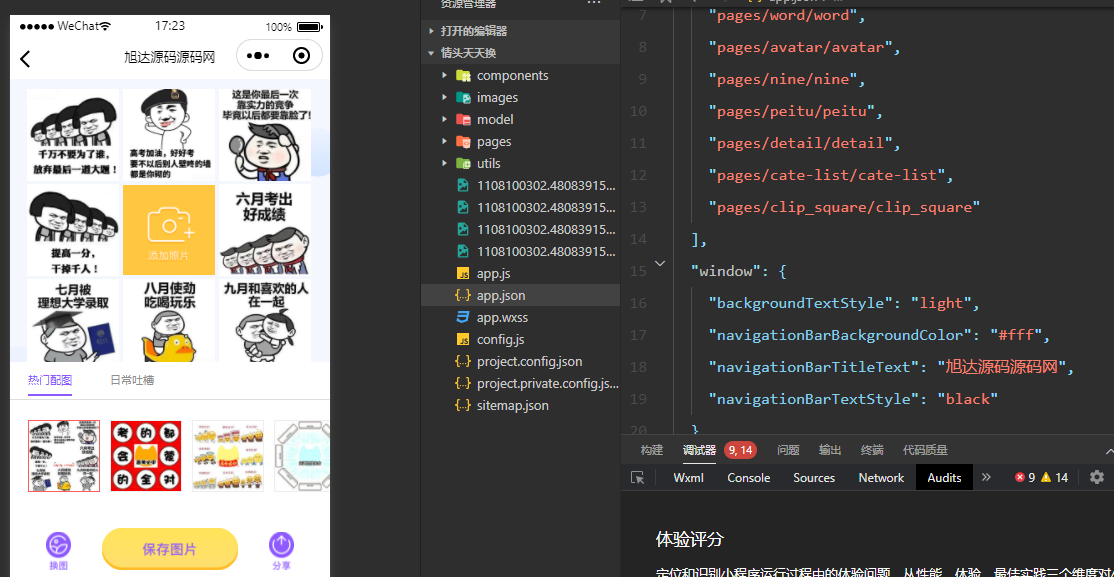Open the 构建 panel tab
This screenshot has width=1114, height=577.
651,450
